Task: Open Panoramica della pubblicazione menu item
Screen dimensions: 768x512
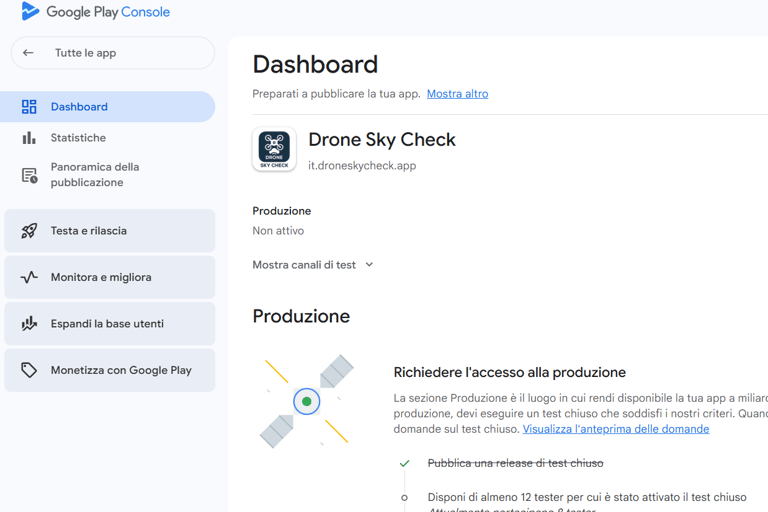Action: pyautogui.click(x=107, y=175)
